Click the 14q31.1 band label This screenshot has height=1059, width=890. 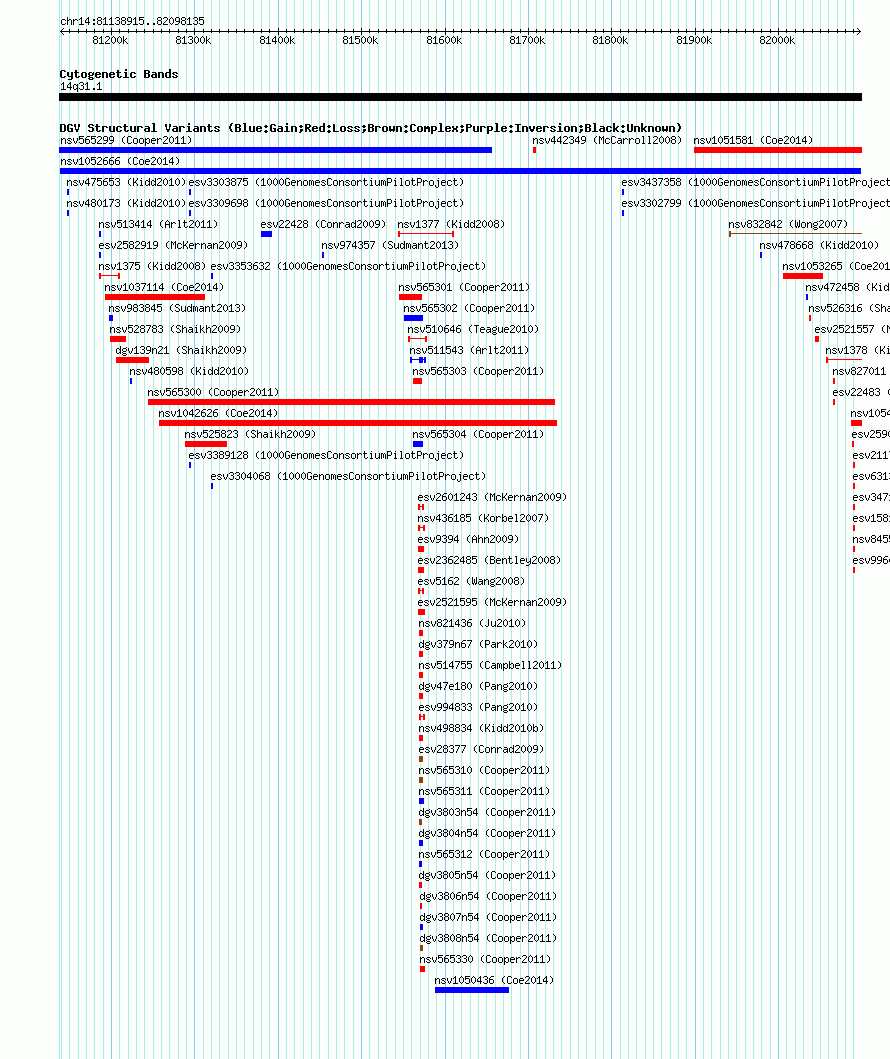pos(81,86)
